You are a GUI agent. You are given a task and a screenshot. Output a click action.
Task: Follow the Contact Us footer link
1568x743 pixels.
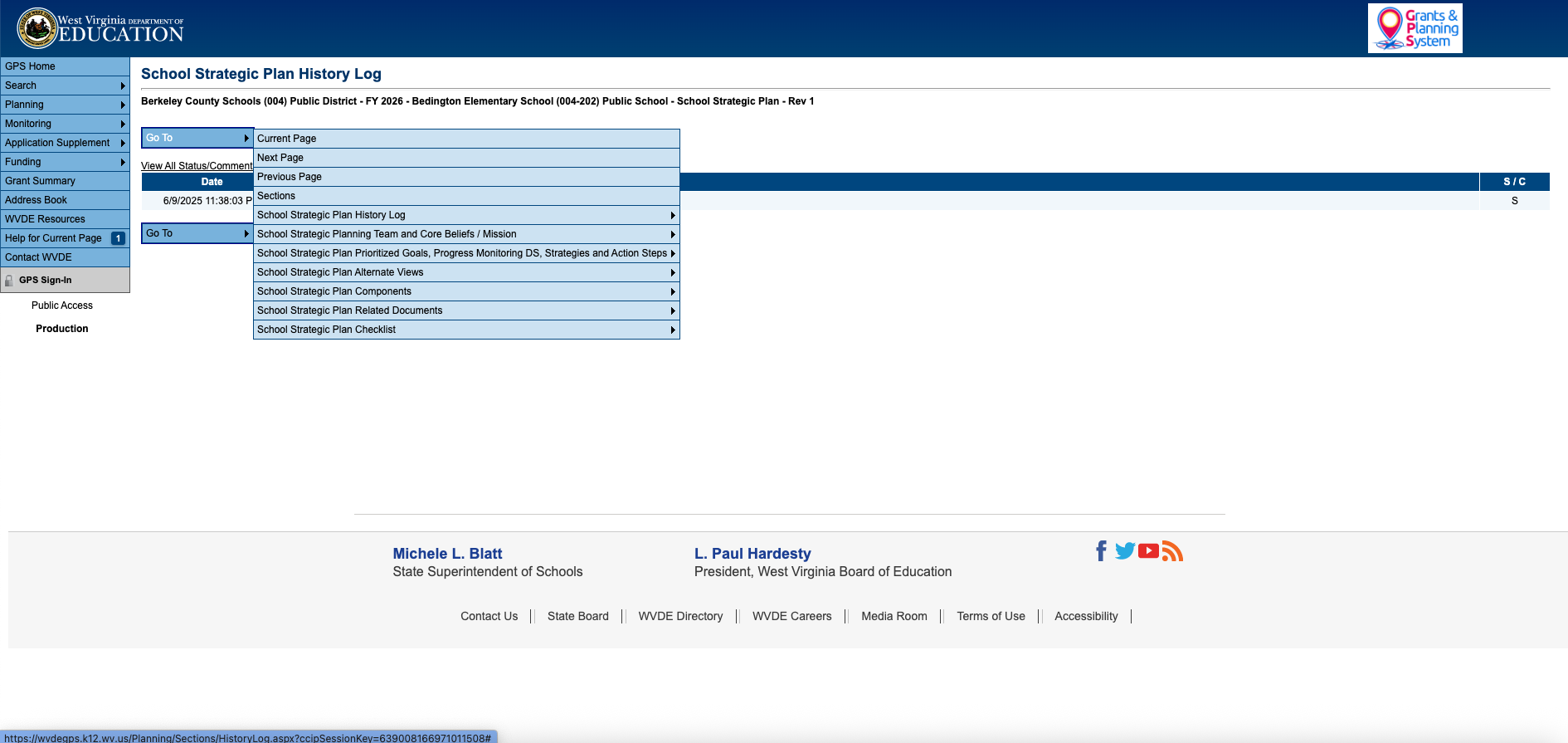pos(489,616)
